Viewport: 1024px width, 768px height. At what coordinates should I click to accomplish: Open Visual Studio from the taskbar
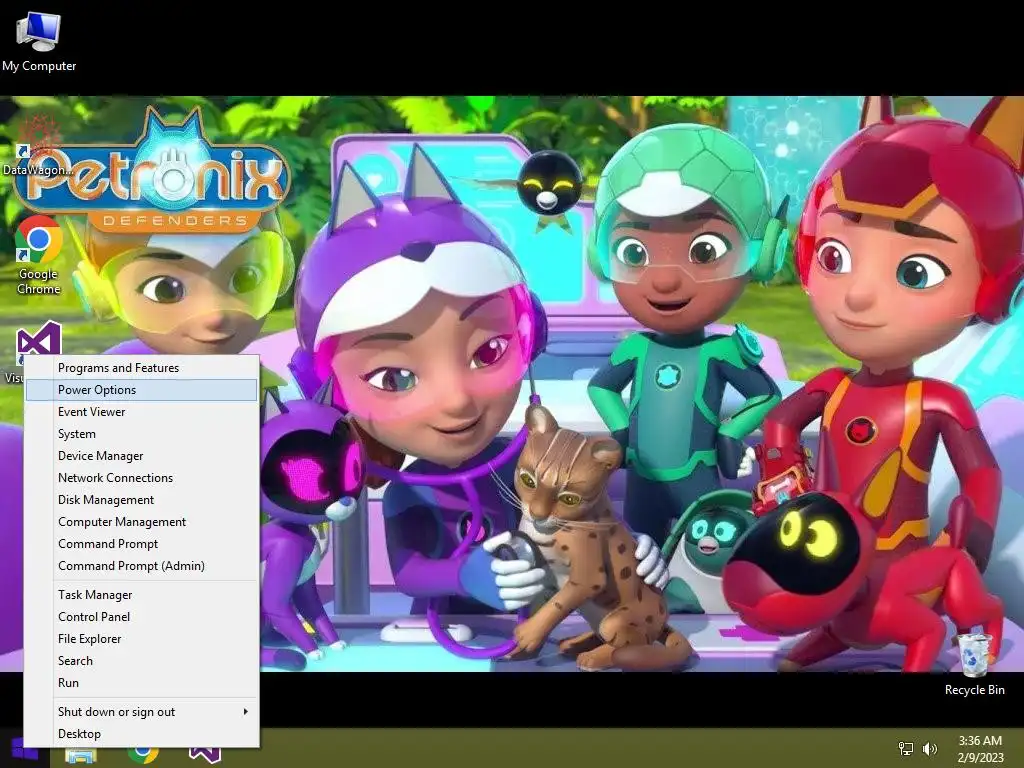(205, 754)
